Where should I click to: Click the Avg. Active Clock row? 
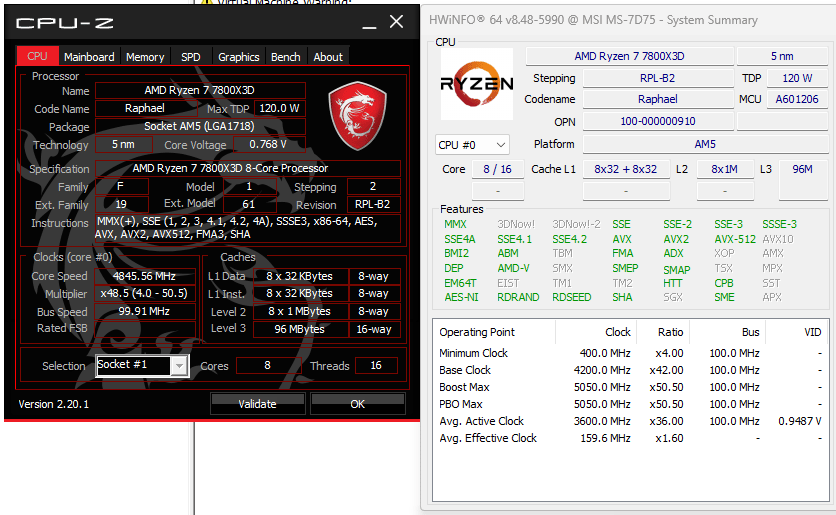(630, 421)
